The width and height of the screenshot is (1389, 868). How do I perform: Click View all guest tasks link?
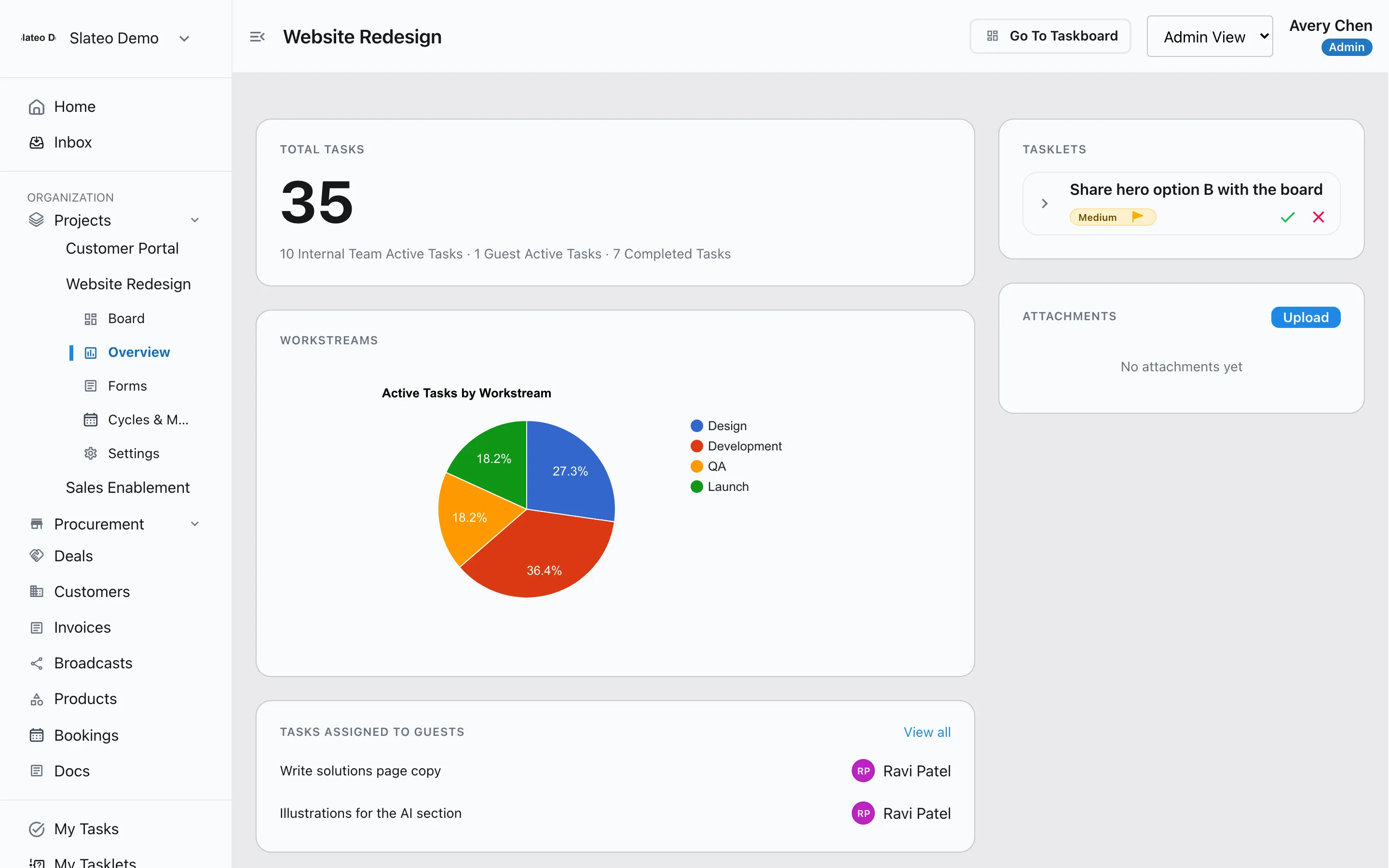coord(927,732)
